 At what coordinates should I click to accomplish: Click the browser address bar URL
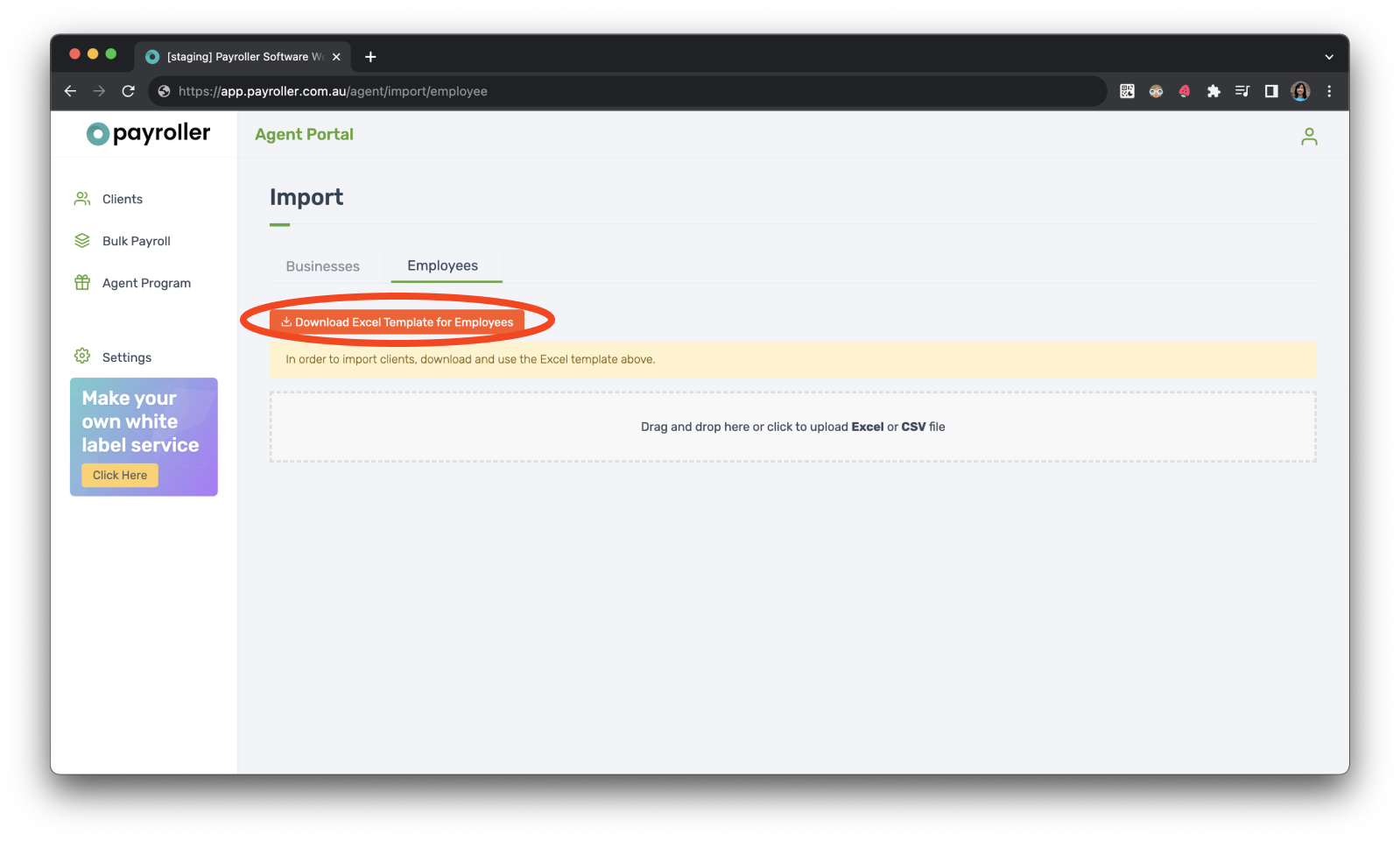coord(333,91)
